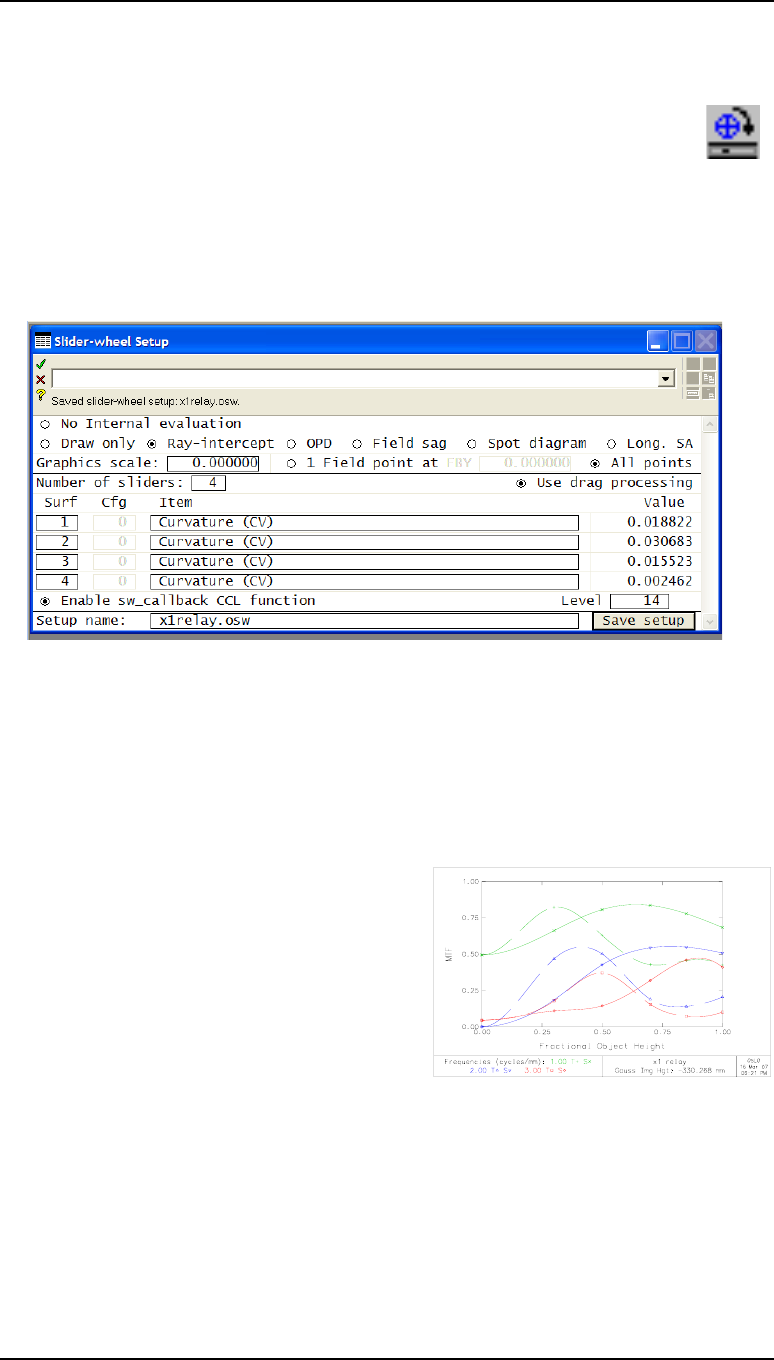The width and height of the screenshot is (774, 1360).
Task: Open Item field for surface 4 Curvature
Action: (x=364, y=581)
